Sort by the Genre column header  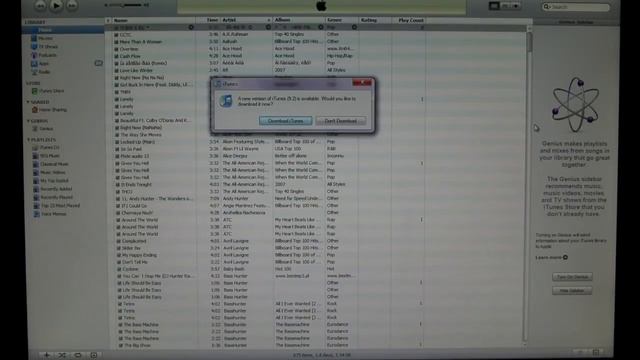342,20
